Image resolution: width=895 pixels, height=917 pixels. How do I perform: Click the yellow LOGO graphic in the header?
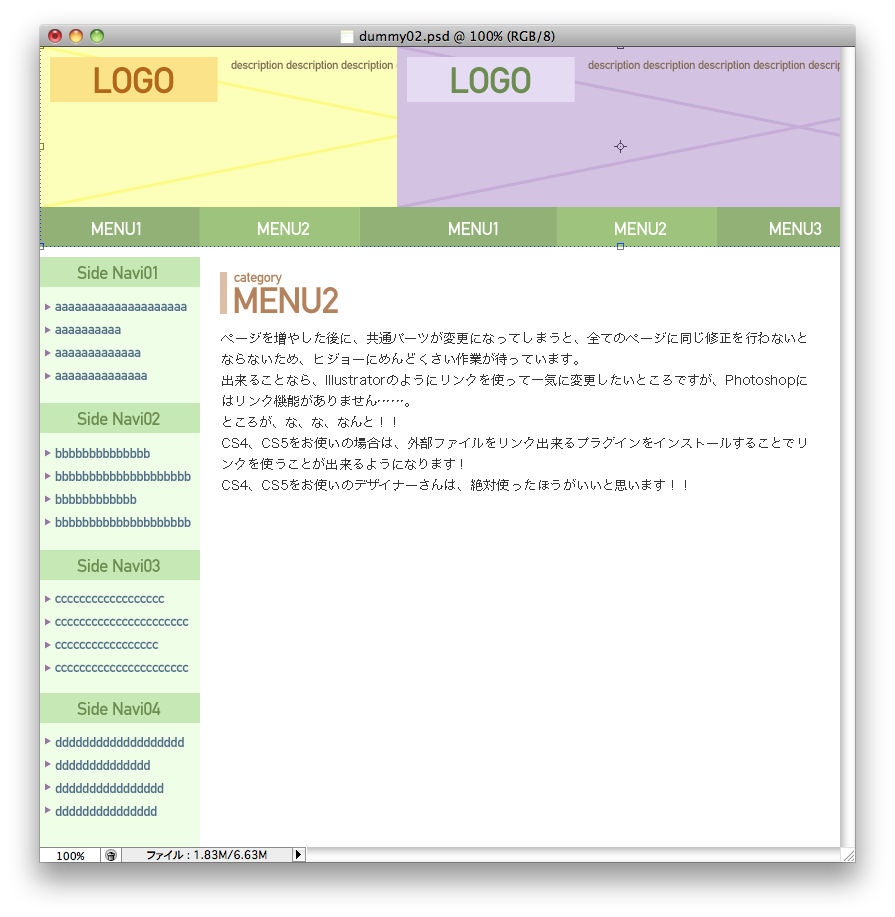click(x=133, y=79)
